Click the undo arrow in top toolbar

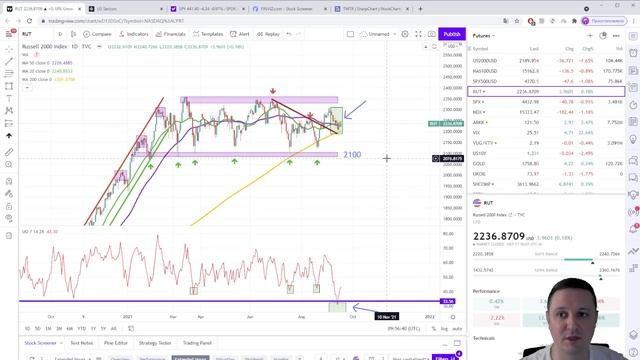[x=289, y=34]
